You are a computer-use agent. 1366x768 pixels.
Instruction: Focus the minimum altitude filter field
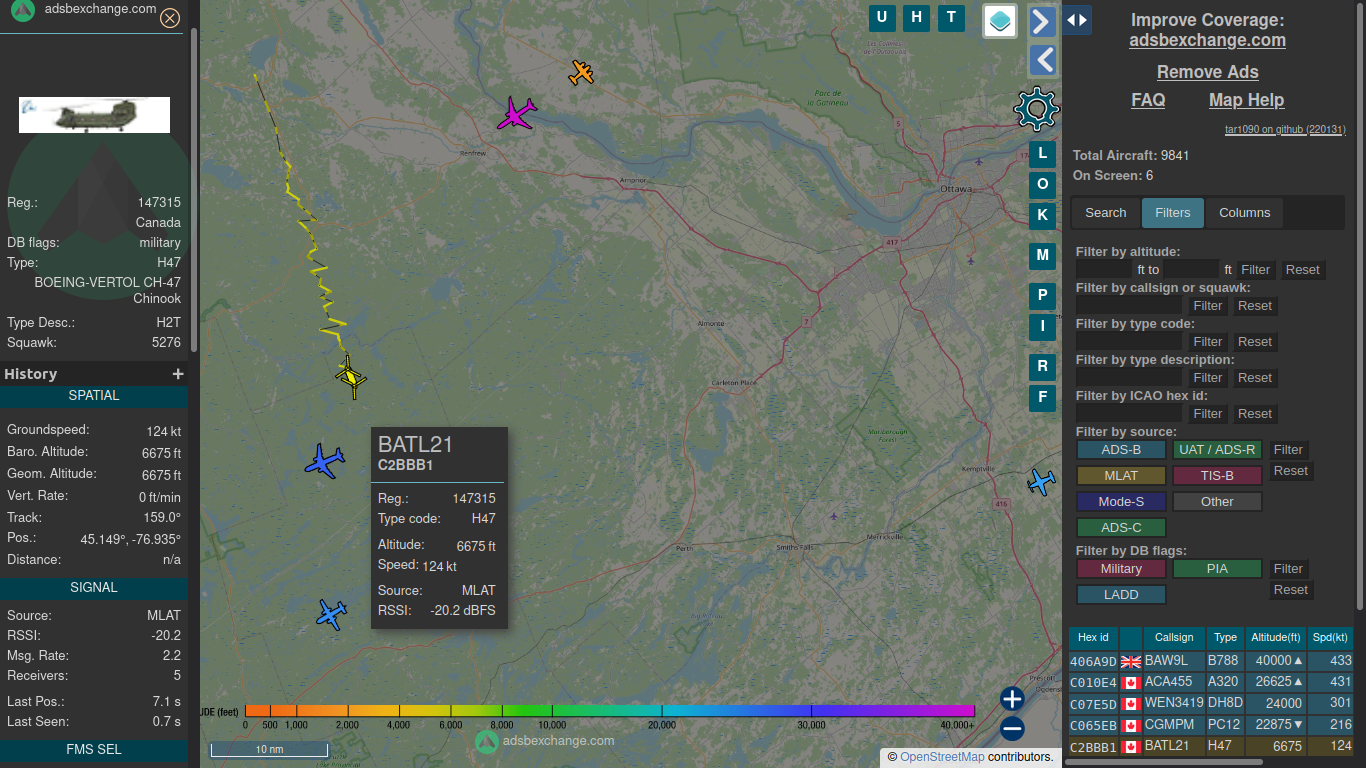(1105, 270)
